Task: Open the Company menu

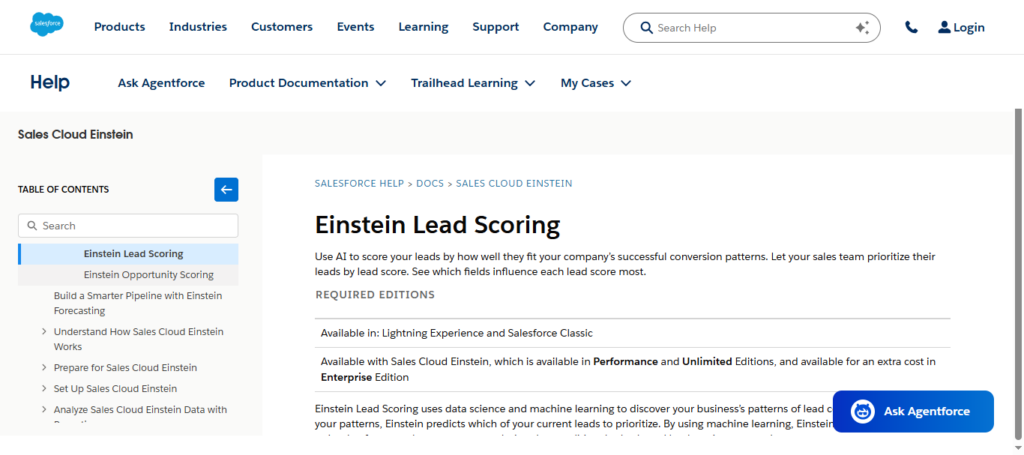Action: click(x=571, y=27)
